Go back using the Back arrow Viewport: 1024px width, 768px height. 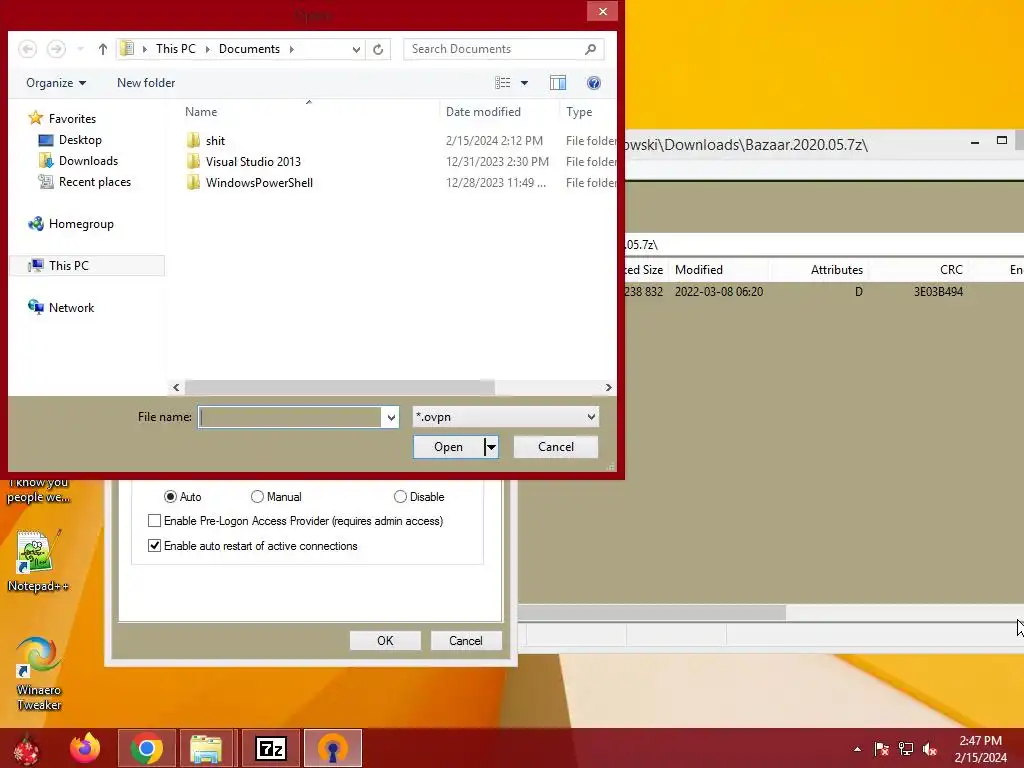(27, 49)
